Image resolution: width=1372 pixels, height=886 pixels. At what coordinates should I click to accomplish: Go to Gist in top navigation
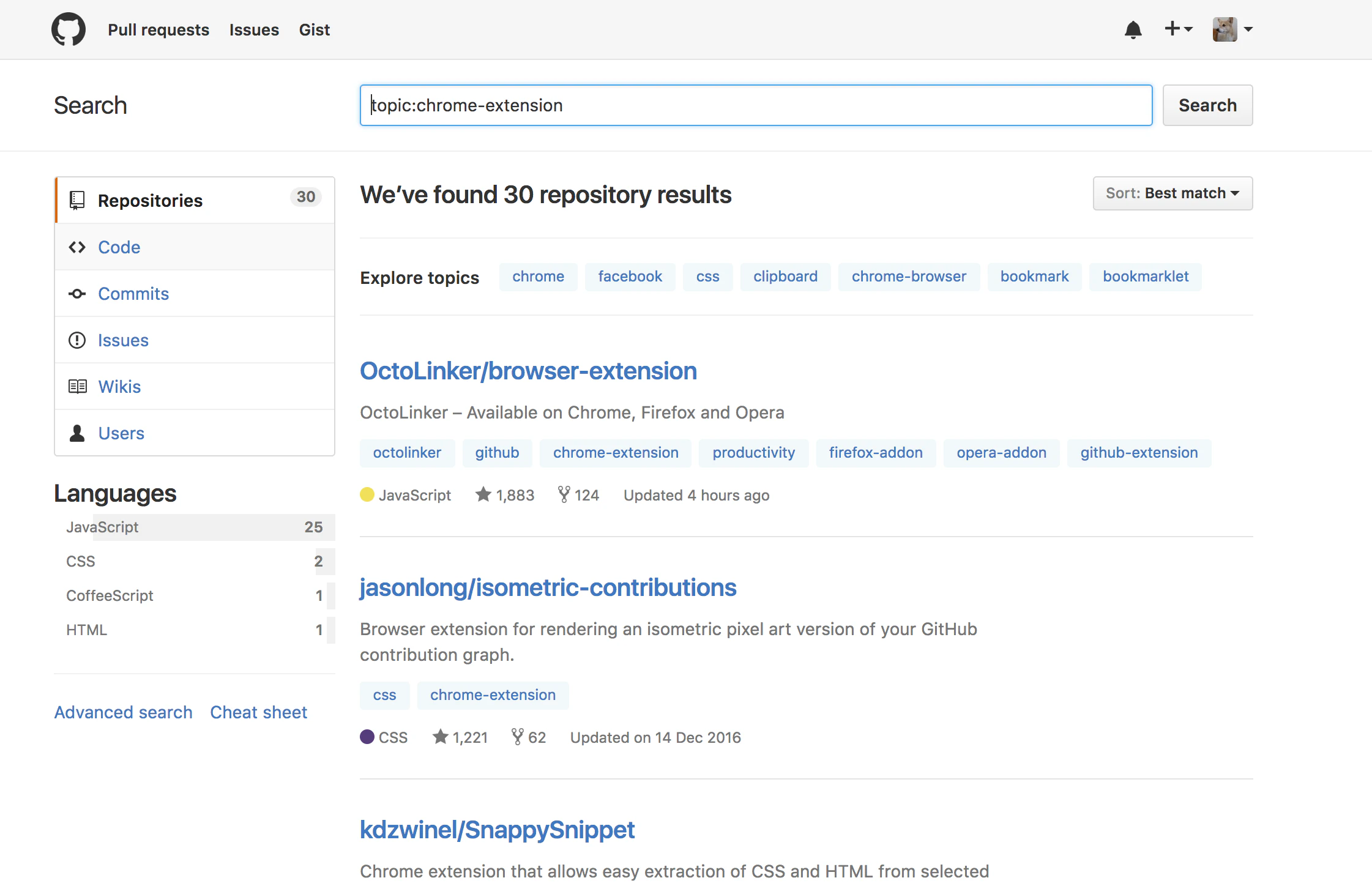click(x=315, y=29)
